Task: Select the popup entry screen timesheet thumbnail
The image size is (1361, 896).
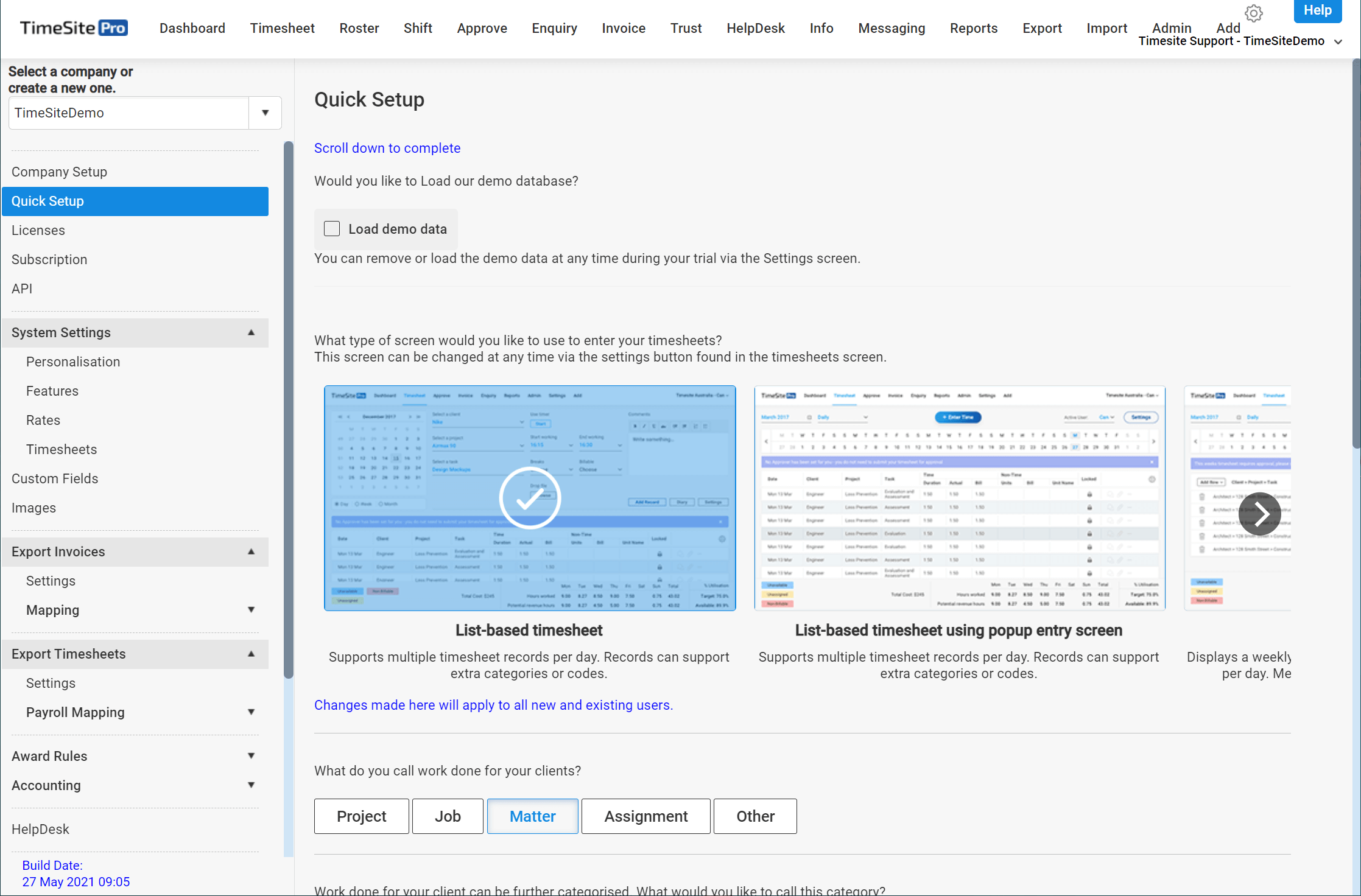Action: click(960, 498)
